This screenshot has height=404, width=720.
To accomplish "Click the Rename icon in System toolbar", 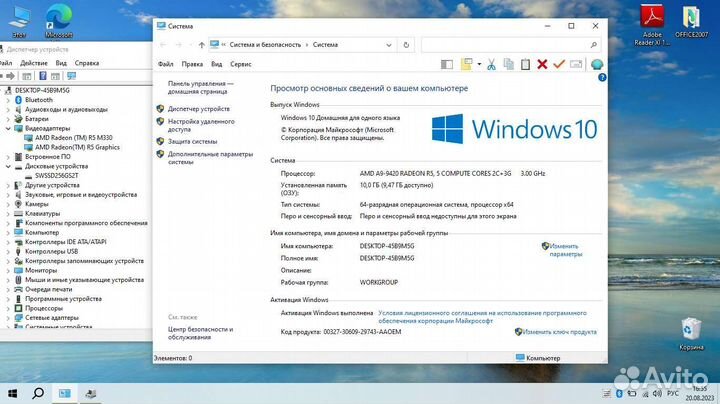I will point(576,64).
